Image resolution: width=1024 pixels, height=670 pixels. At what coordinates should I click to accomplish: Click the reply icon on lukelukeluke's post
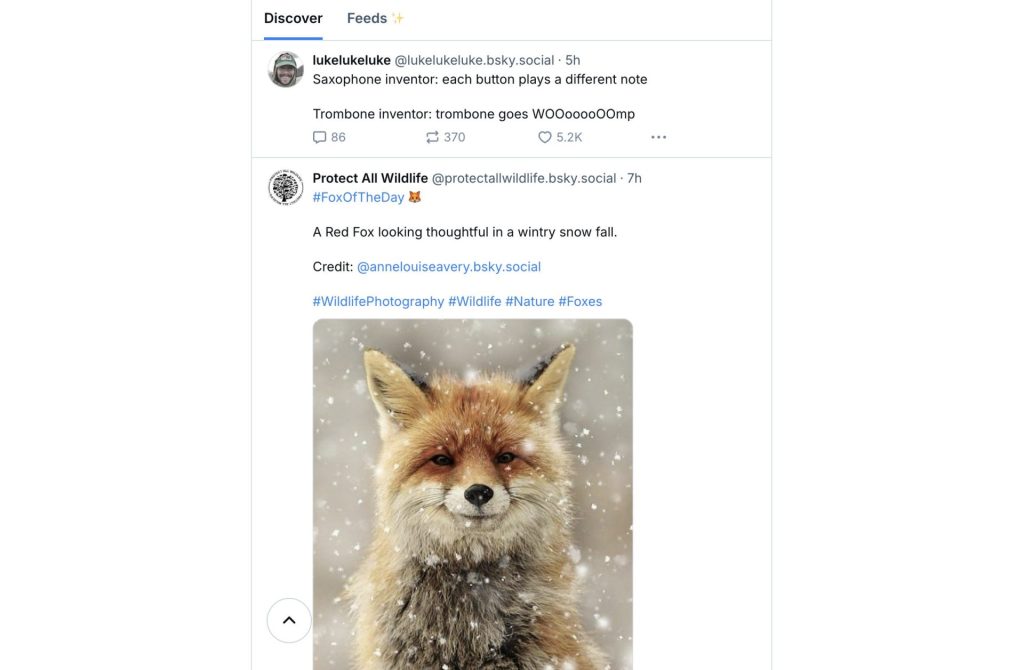point(319,137)
